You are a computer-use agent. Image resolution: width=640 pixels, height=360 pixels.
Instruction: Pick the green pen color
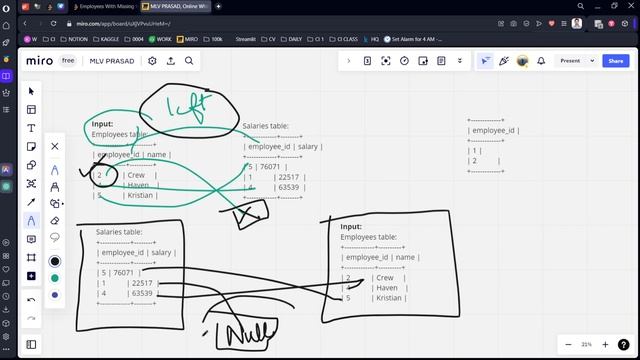coord(55,278)
